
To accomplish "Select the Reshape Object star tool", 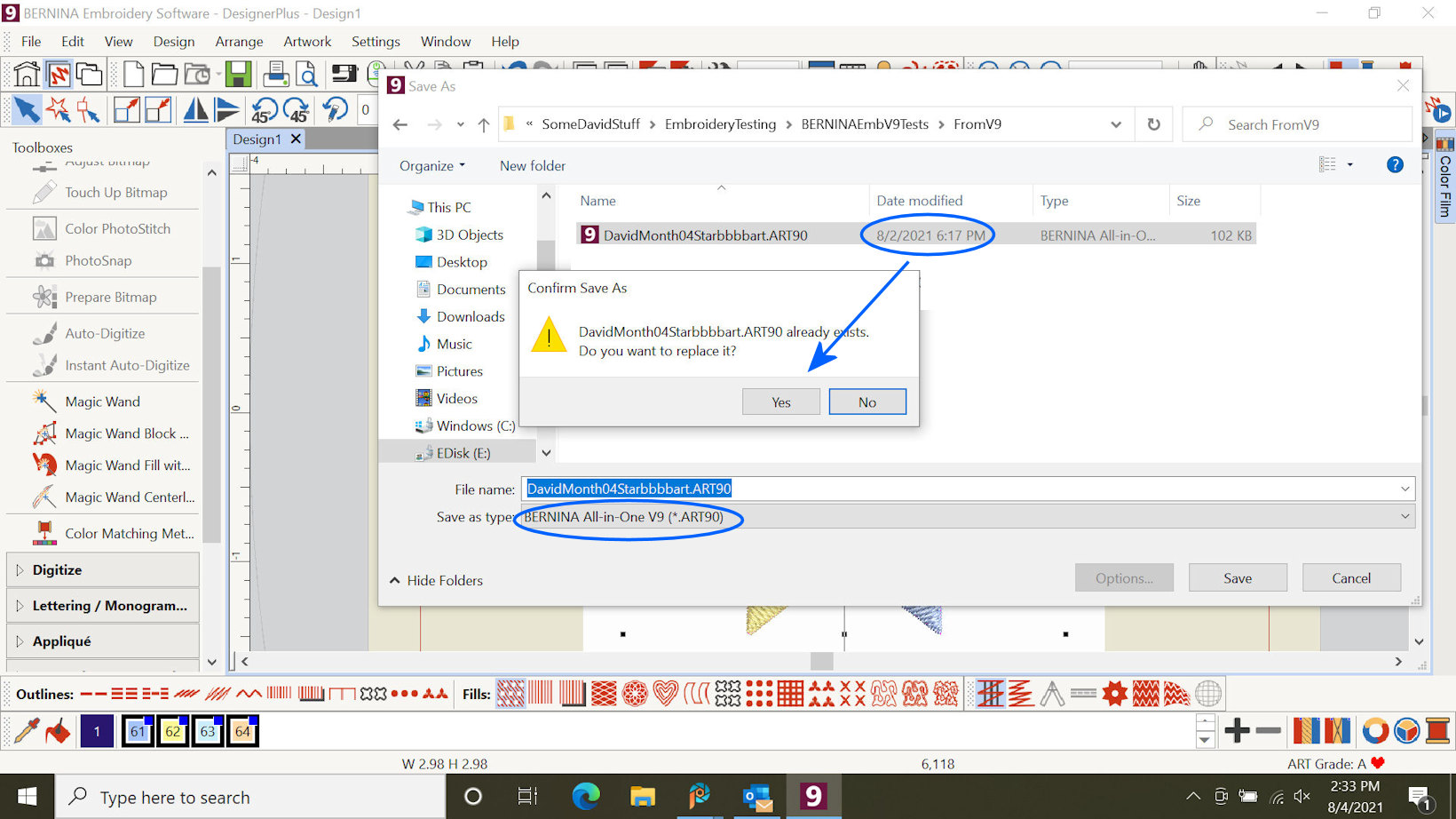I will 59,110.
